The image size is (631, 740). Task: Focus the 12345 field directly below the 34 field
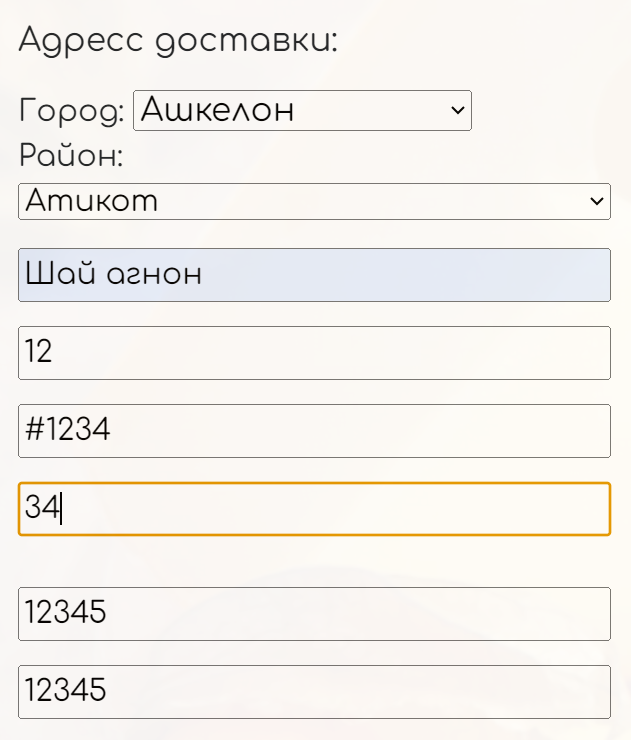tap(313, 614)
